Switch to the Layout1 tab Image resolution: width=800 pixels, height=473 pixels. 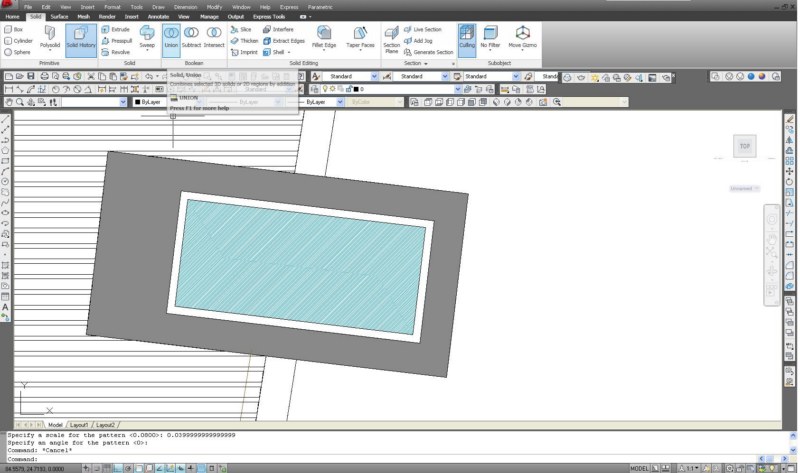79,425
